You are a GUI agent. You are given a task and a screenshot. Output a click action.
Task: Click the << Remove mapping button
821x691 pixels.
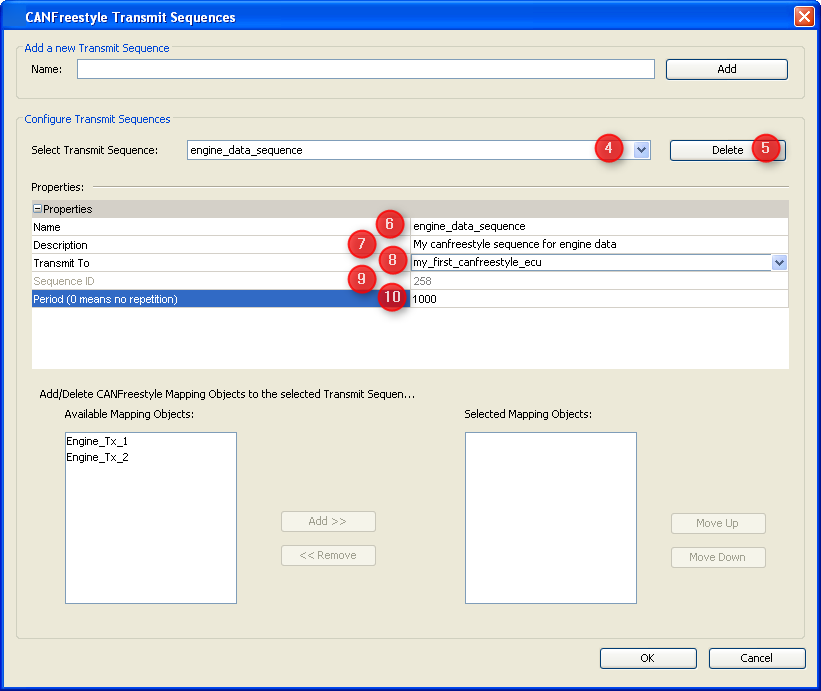click(328, 555)
